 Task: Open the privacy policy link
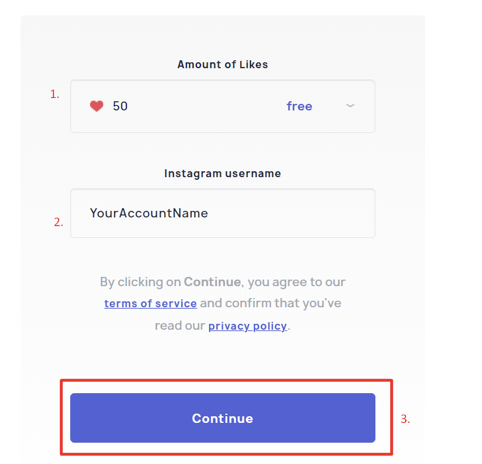248,326
